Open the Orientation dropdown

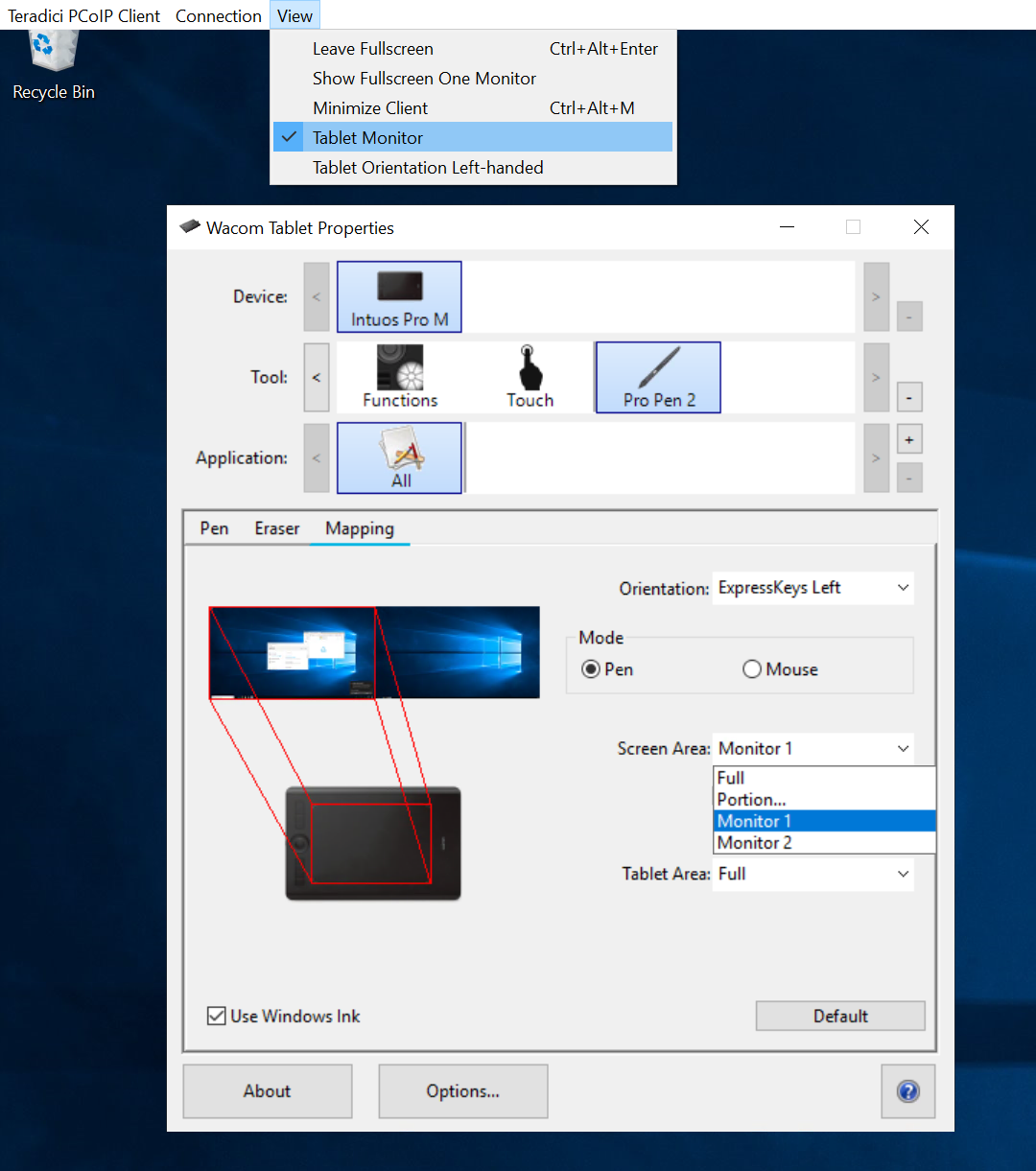[813, 588]
